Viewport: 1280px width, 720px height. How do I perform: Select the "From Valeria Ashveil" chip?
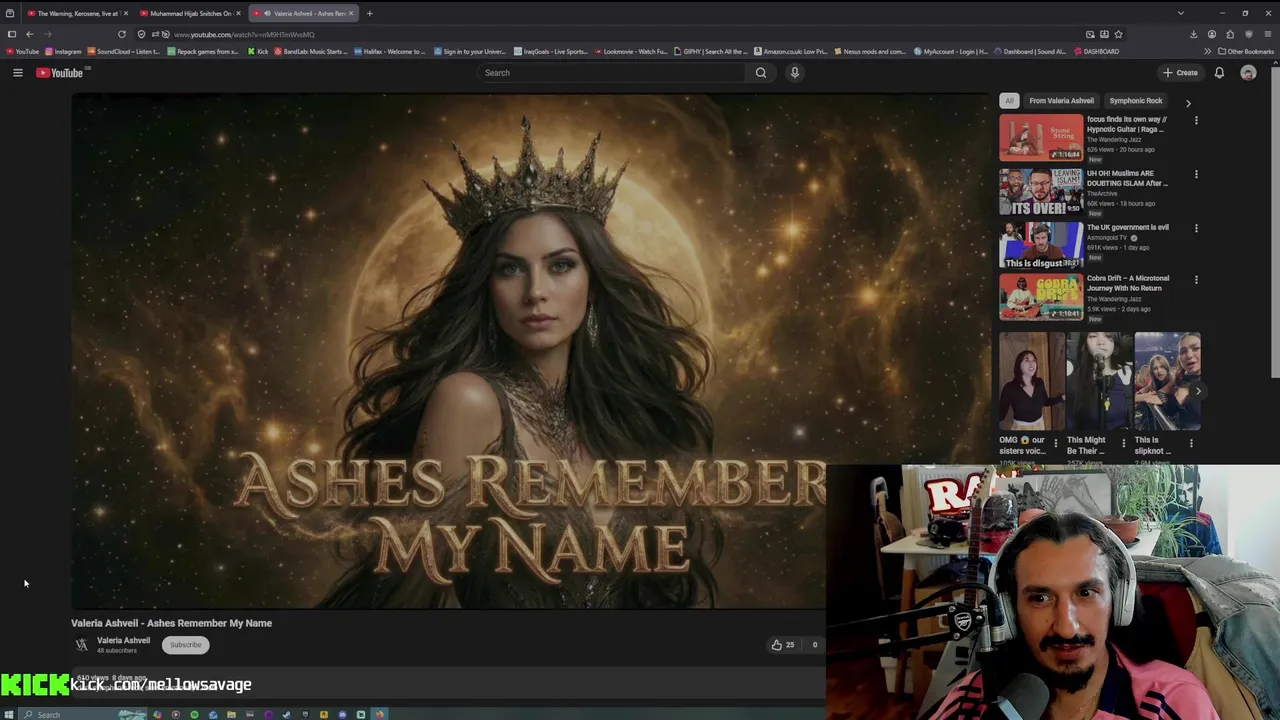1061,100
